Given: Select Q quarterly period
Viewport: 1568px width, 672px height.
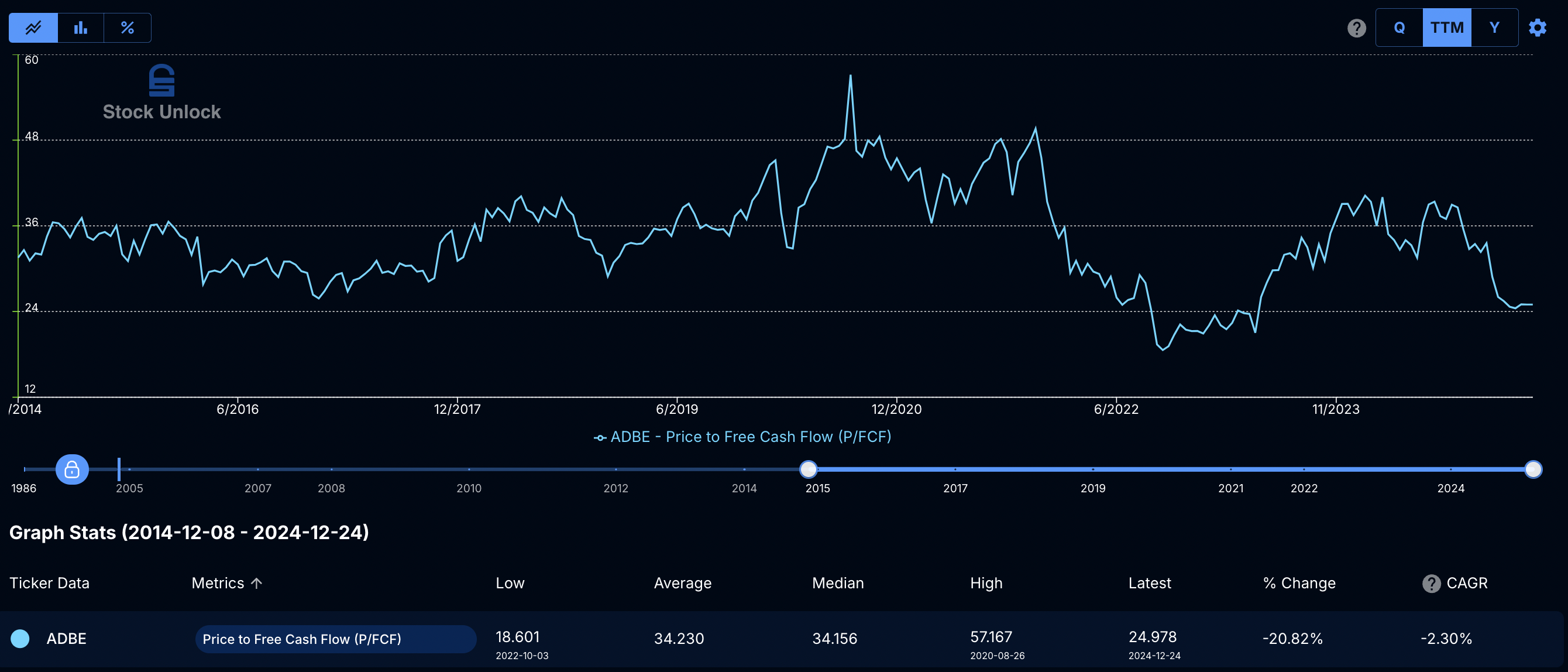Looking at the screenshot, I should pos(1399,28).
